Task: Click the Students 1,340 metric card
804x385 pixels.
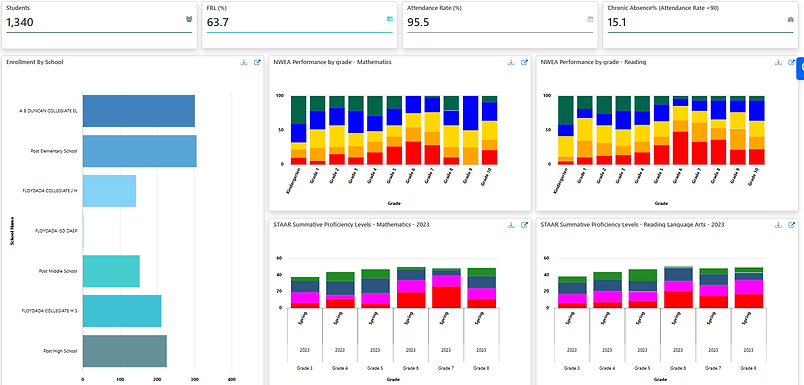Action: 99,25
